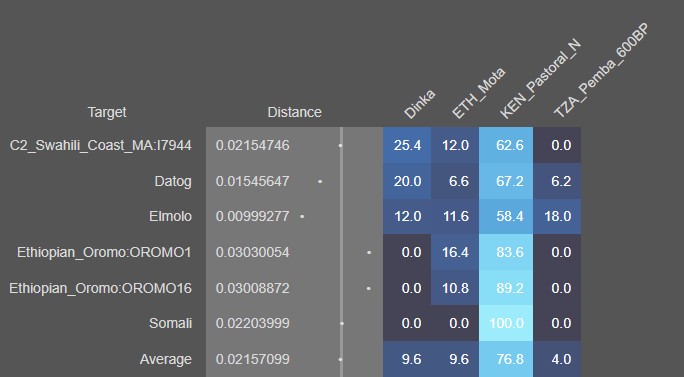Click the 18.0 cell in Elmolo row
Viewport: 684px width, 377px height.
[x=557, y=216]
